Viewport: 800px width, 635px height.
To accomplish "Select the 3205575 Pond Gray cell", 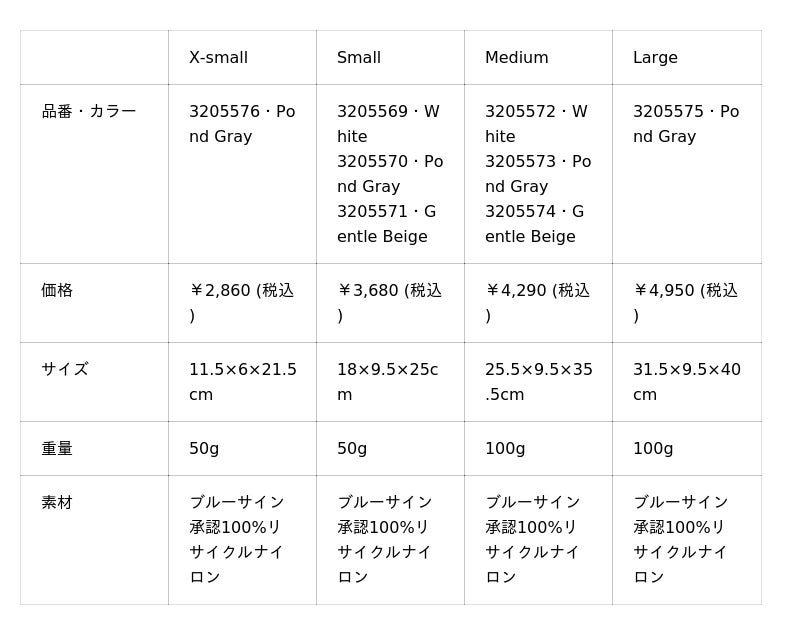I will (x=687, y=174).
